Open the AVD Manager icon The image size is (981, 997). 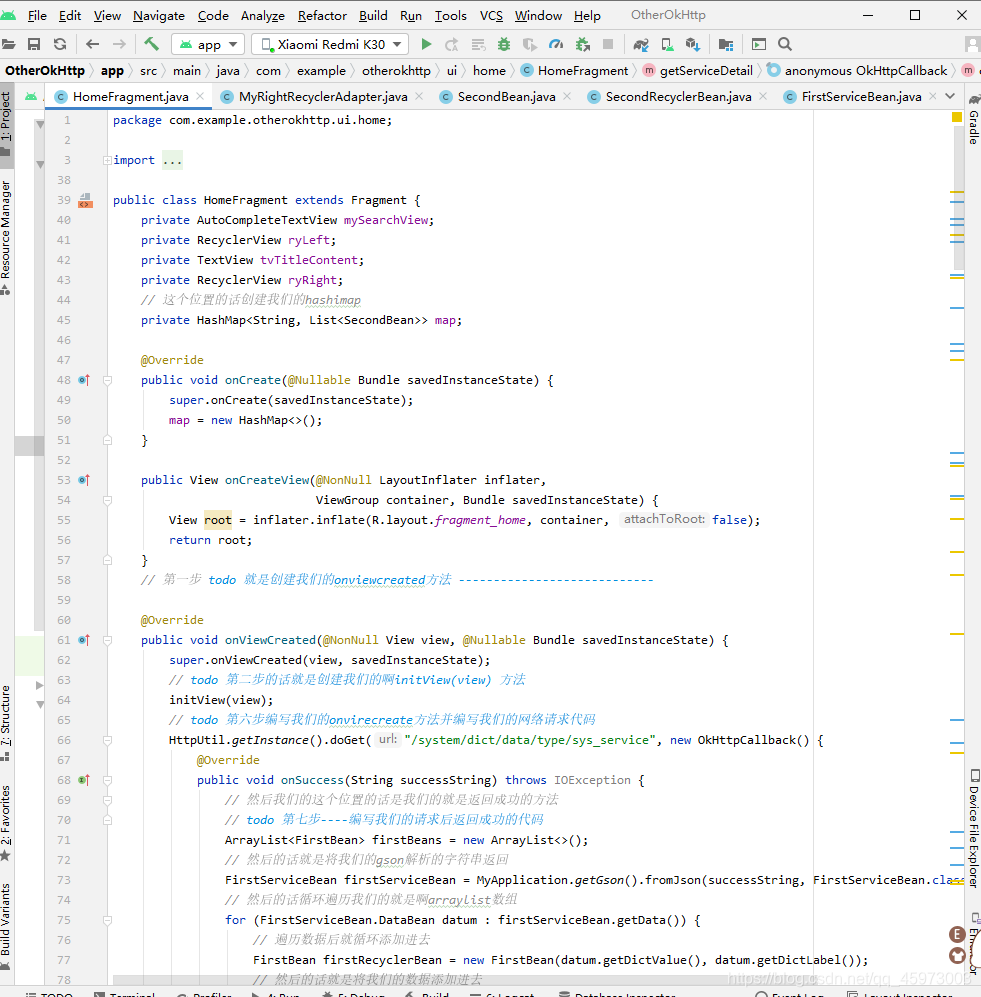[x=667, y=45]
